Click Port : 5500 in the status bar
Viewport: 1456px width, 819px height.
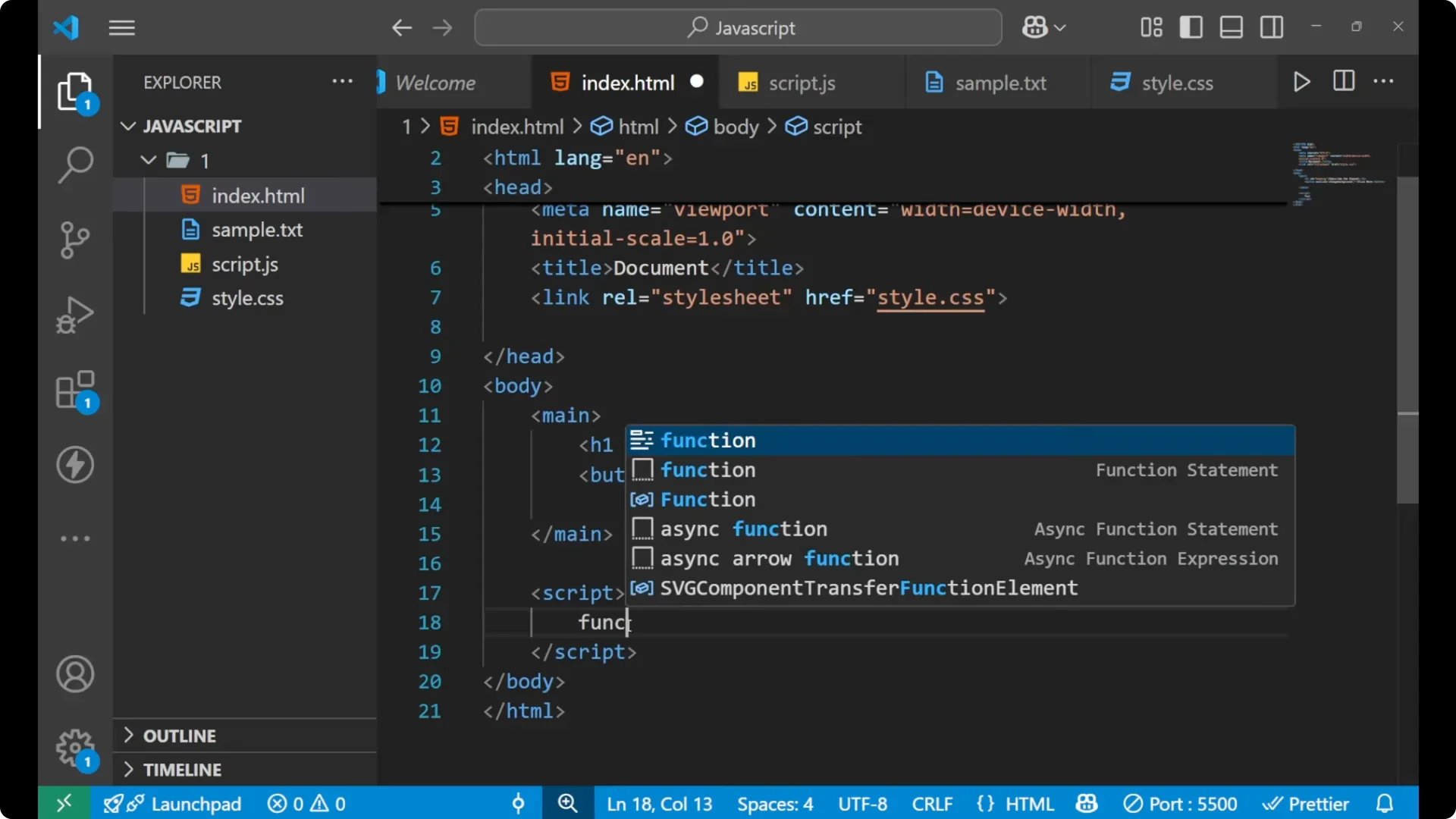click(1180, 803)
